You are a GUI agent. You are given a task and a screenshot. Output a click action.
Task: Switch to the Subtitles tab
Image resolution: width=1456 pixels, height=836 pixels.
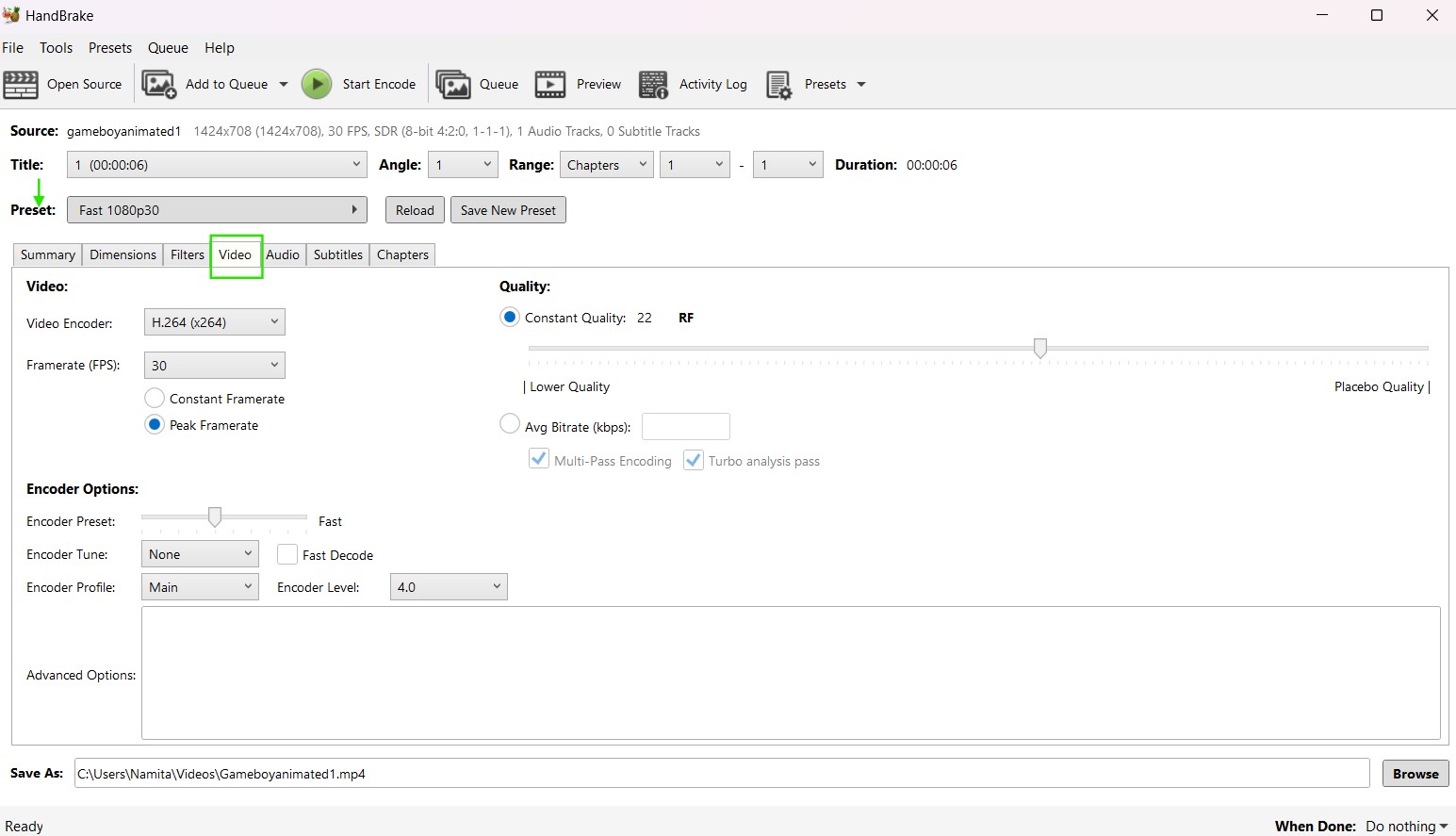click(x=338, y=254)
